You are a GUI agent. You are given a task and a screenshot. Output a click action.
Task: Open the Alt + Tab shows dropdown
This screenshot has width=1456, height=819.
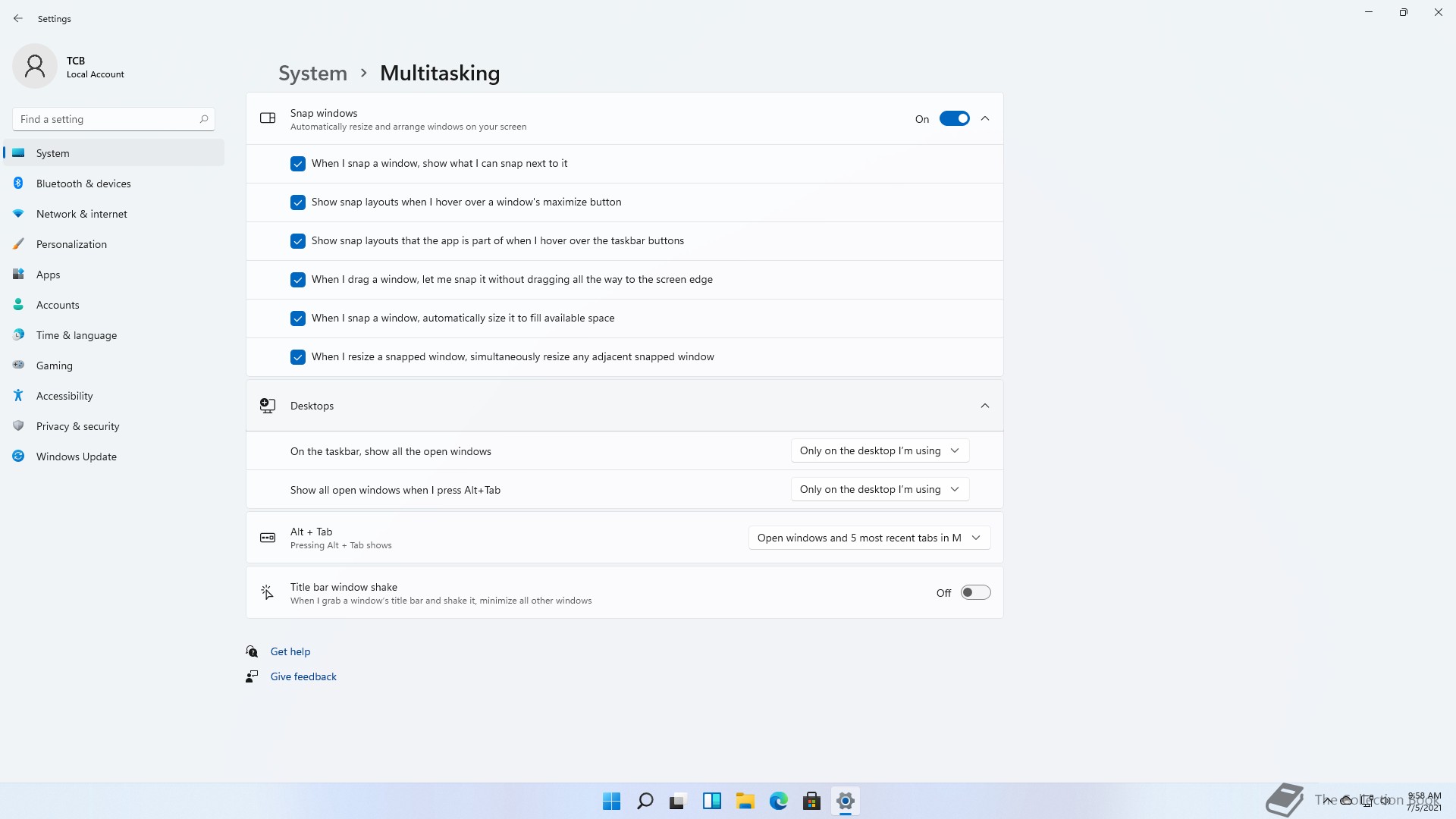click(869, 538)
